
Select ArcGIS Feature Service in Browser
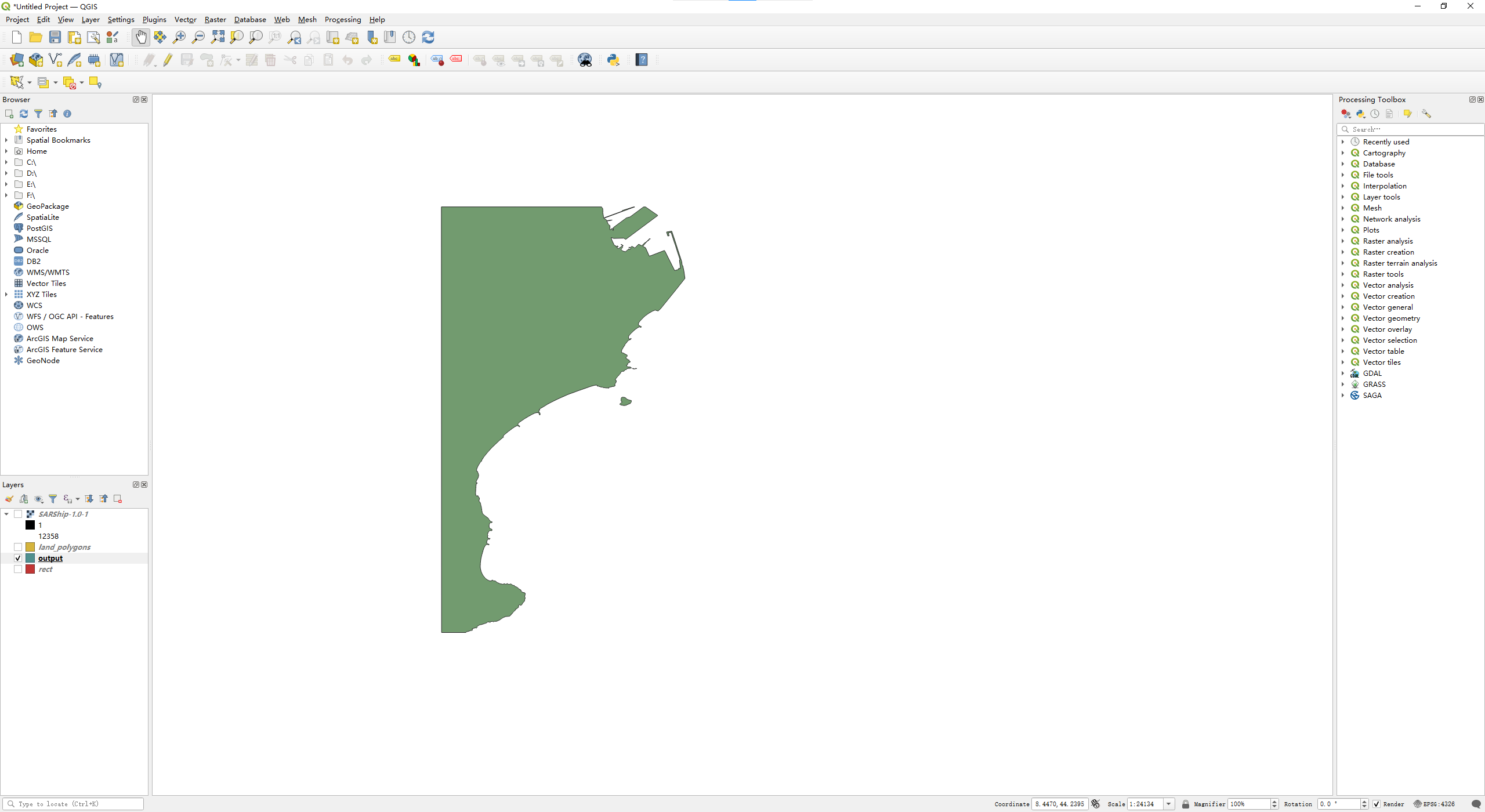click(64, 350)
